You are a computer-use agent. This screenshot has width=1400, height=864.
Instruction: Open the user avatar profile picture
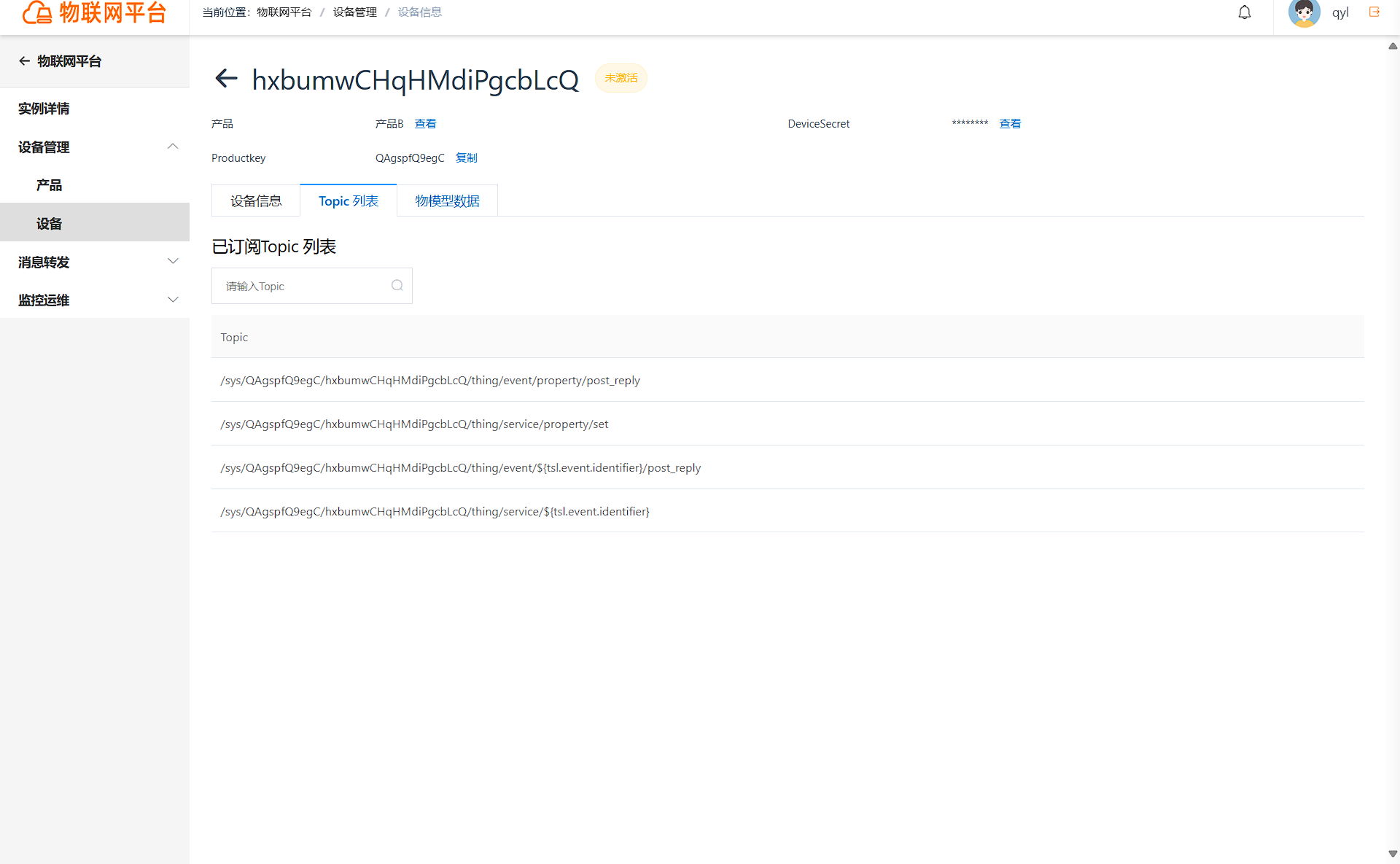(1304, 12)
